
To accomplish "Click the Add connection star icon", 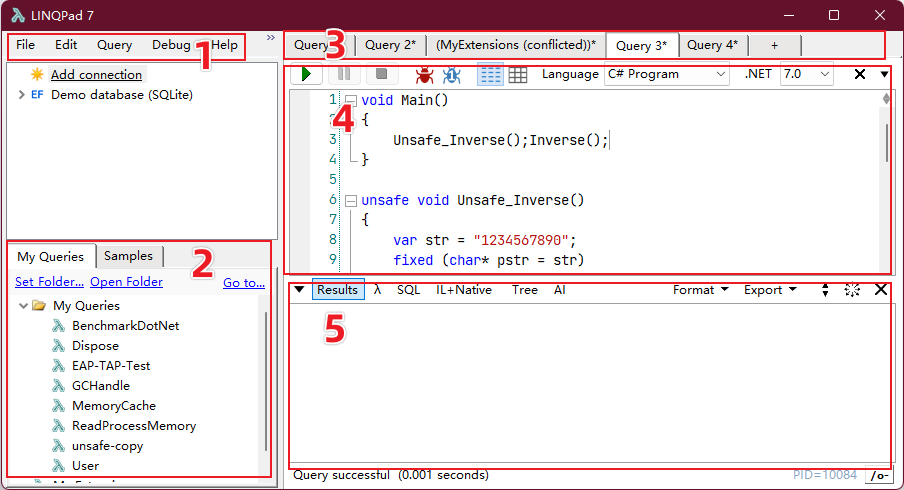I will coord(37,74).
